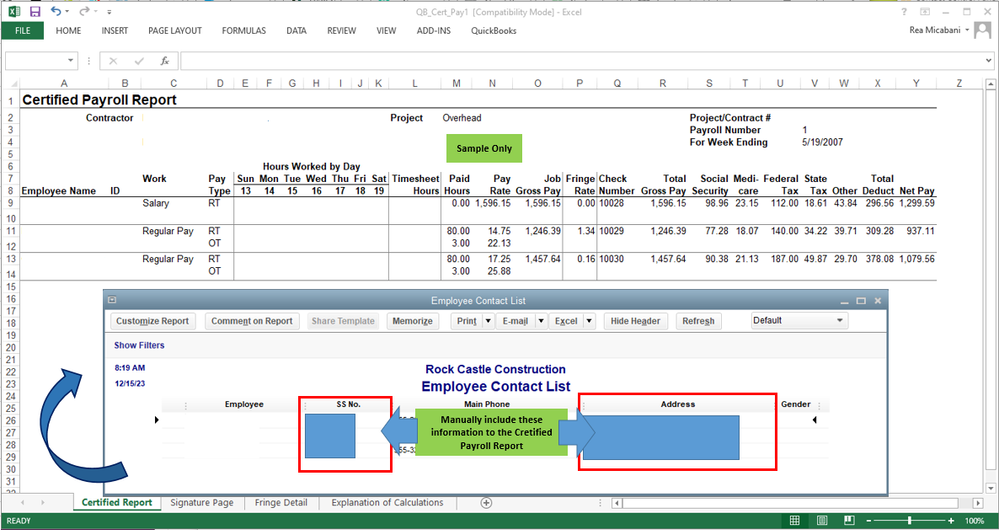Open the FORMULAS ribbon tab
The height and width of the screenshot is (530, 999).
pyautogui.click(x=244, y=31)
